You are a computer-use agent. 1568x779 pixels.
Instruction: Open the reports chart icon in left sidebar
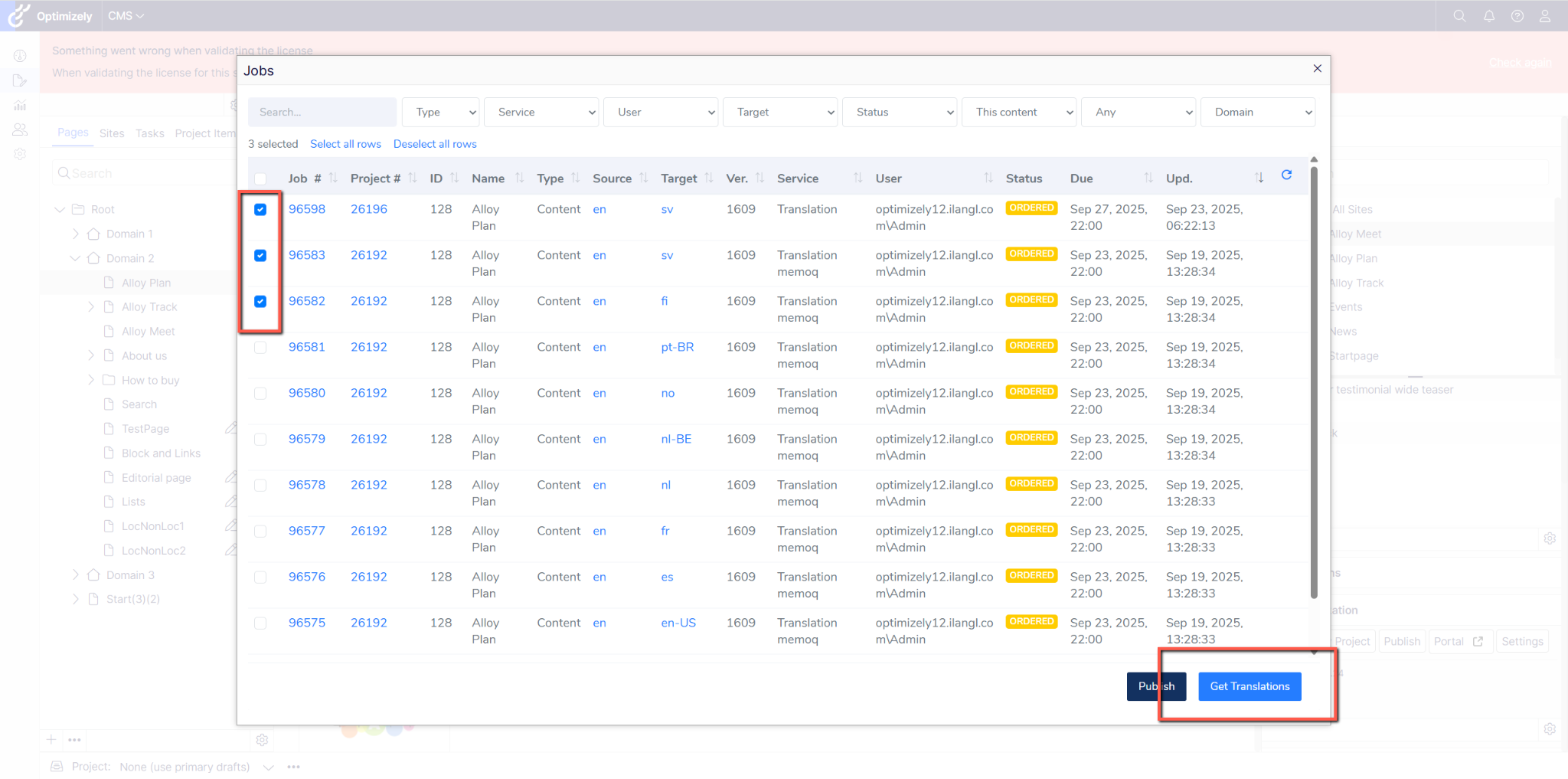20,106
